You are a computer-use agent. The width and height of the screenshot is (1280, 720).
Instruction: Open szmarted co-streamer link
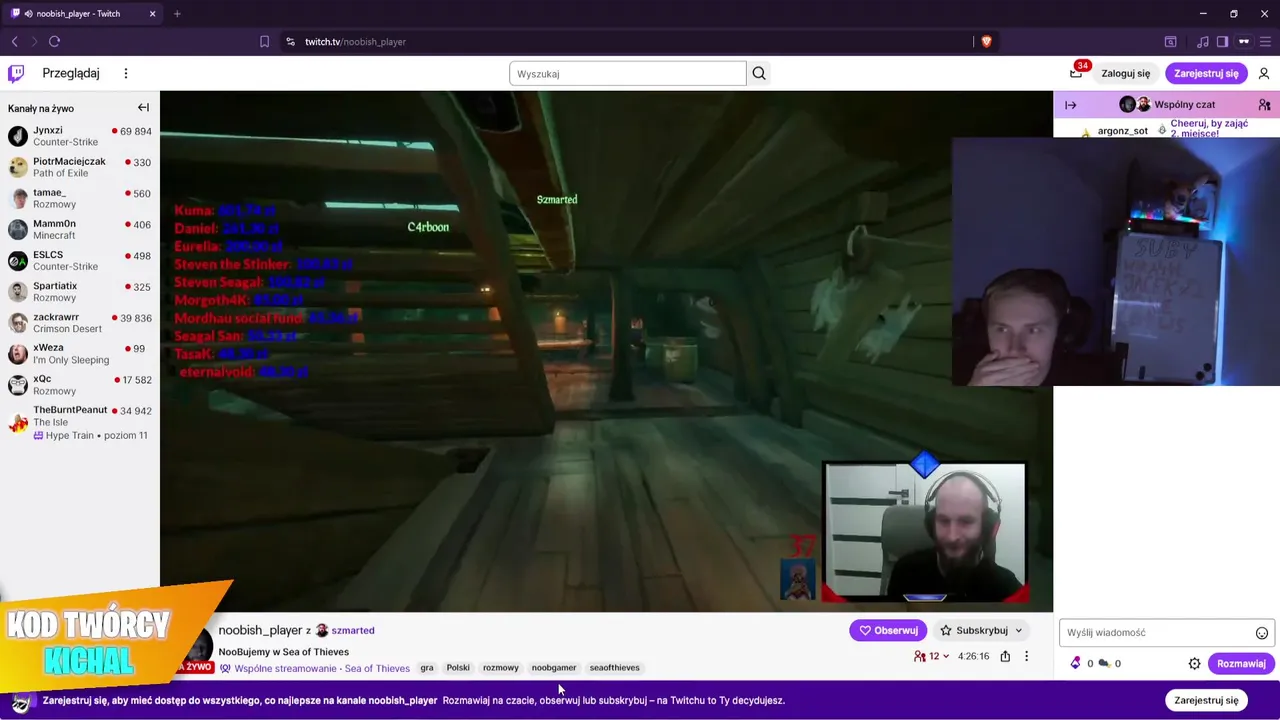click(x=353, y=631)
